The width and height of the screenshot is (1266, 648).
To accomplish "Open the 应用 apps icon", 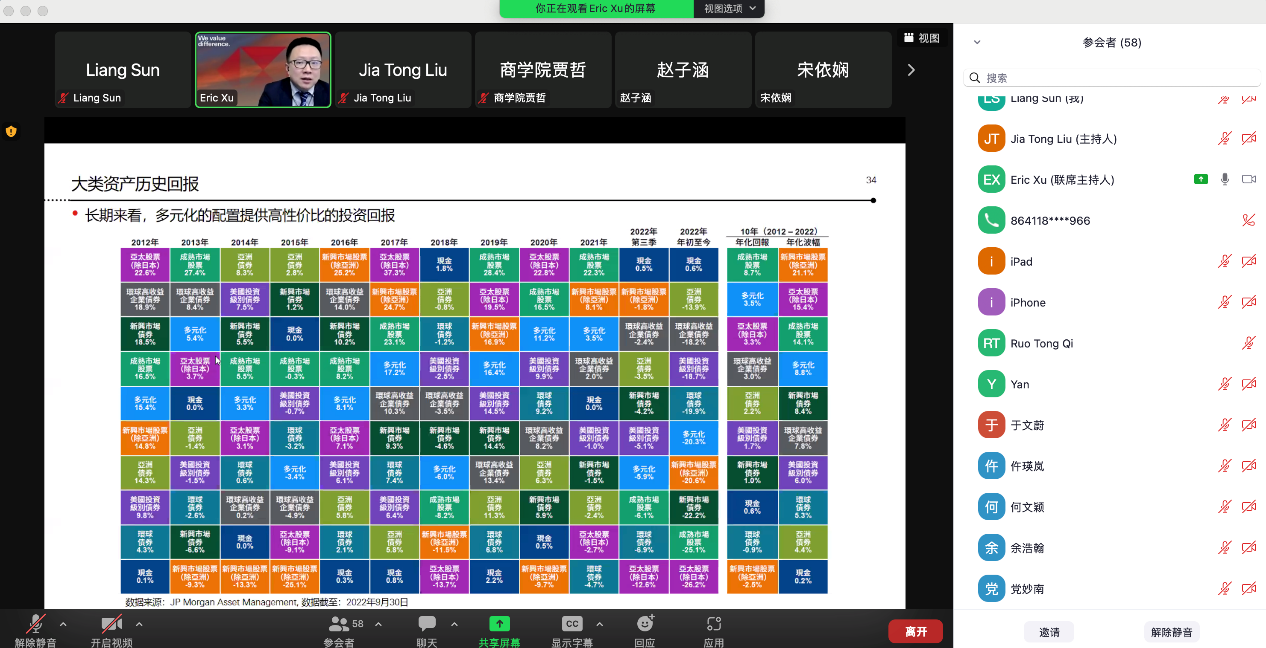I will (713, 624).
